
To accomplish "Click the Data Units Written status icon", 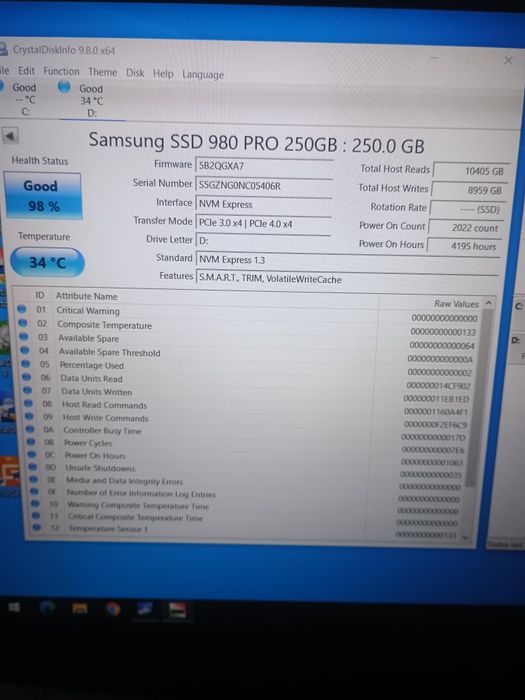I will [x=28, y=390].
